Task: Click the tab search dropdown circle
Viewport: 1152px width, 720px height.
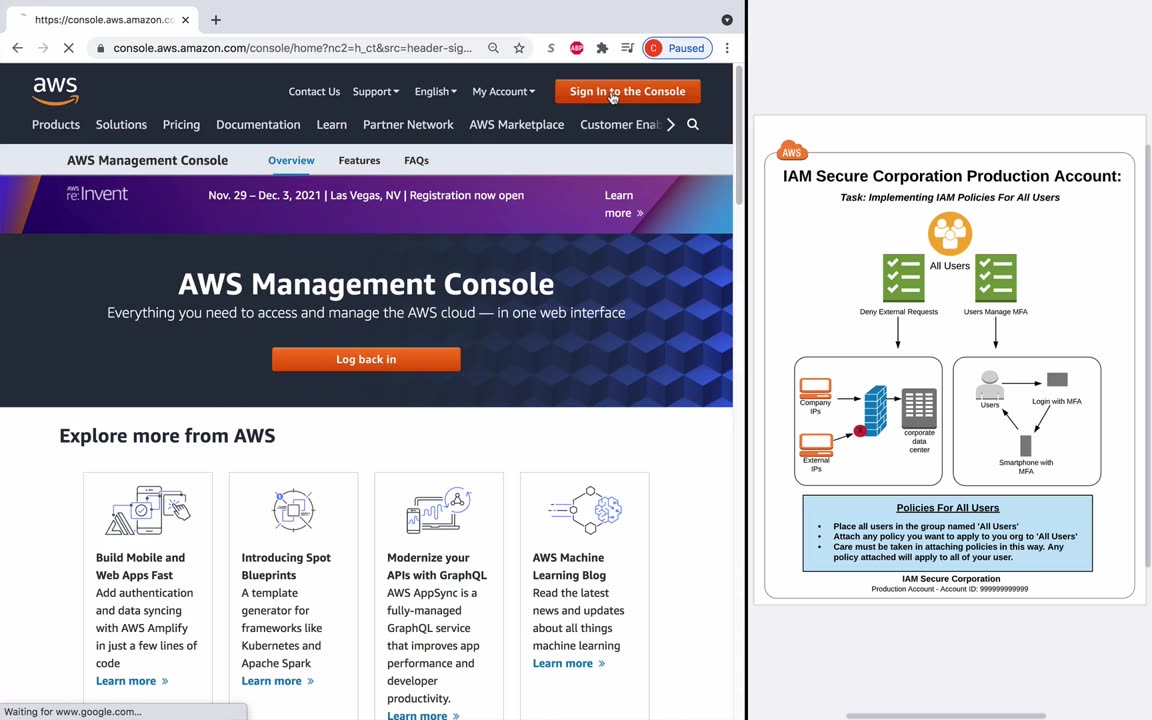Action: pos(727,20)
